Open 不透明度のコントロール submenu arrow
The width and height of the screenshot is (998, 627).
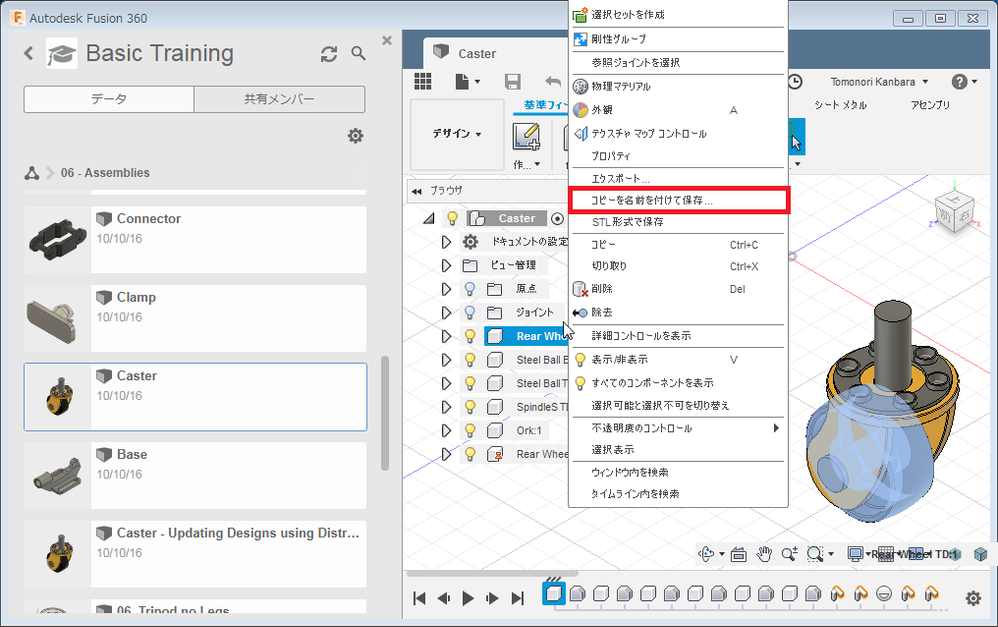pyautogui.click(x=776, y=428)
